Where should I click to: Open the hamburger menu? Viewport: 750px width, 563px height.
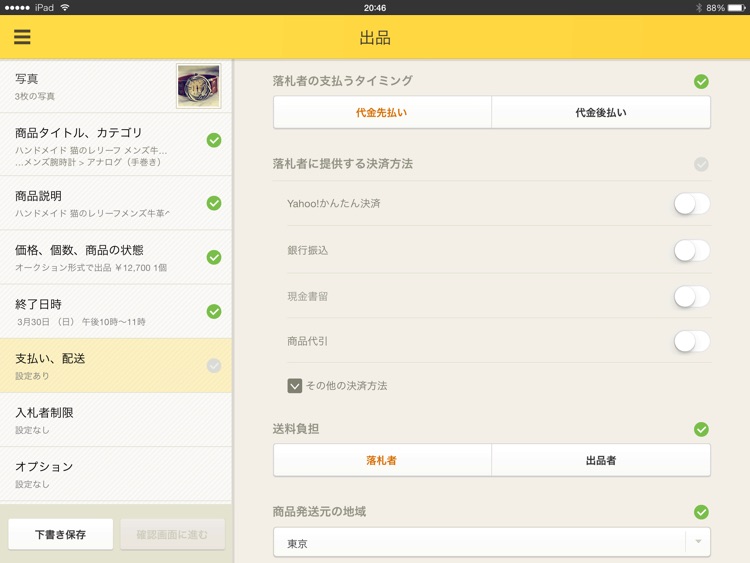(x=22, y=37)
